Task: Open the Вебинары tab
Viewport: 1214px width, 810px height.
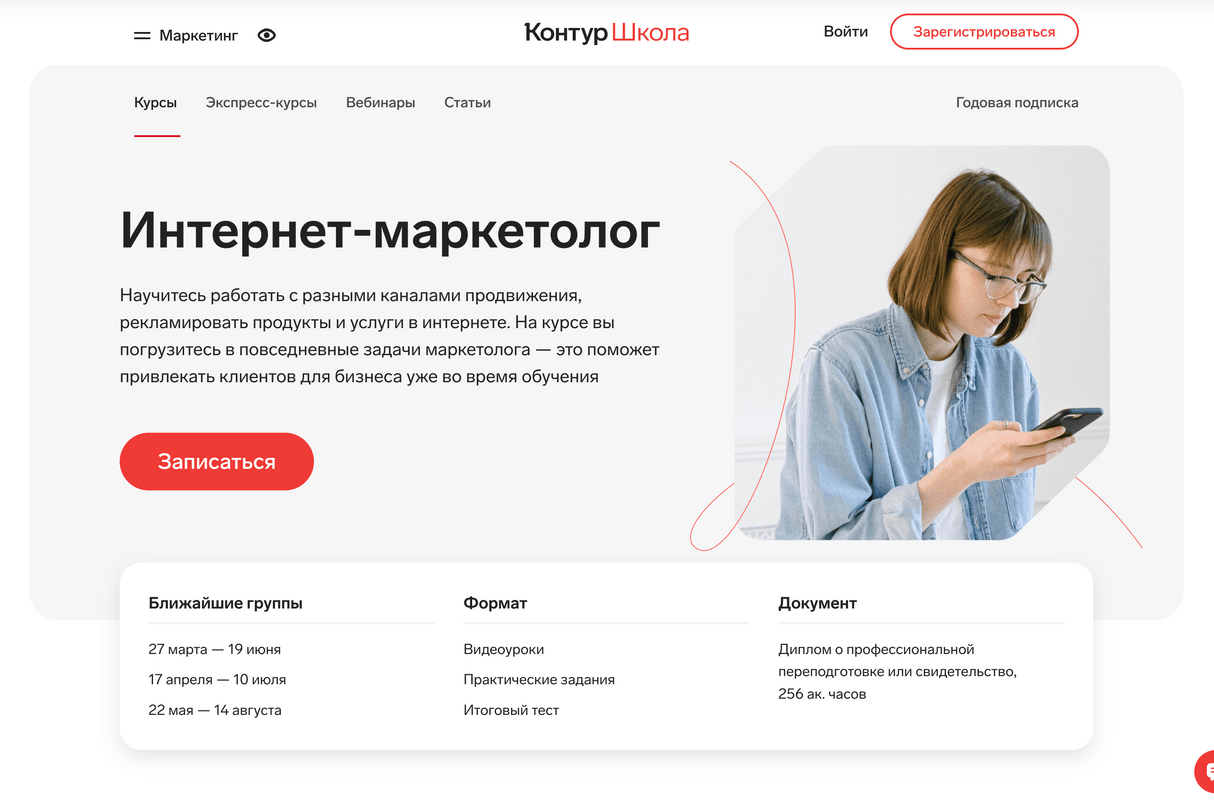Action: pos(380,103)
